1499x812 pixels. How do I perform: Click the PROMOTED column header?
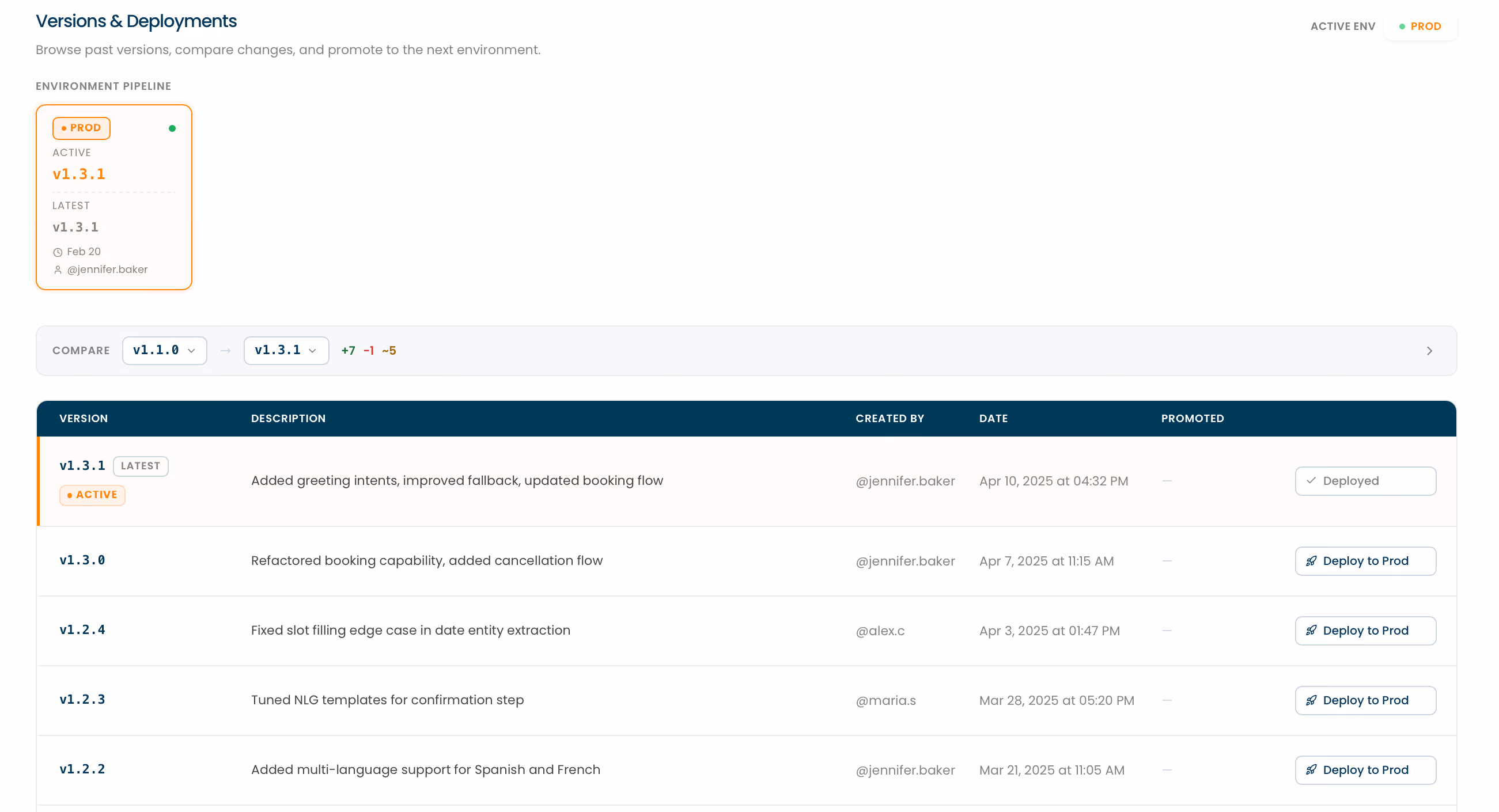coord(1193,418)
